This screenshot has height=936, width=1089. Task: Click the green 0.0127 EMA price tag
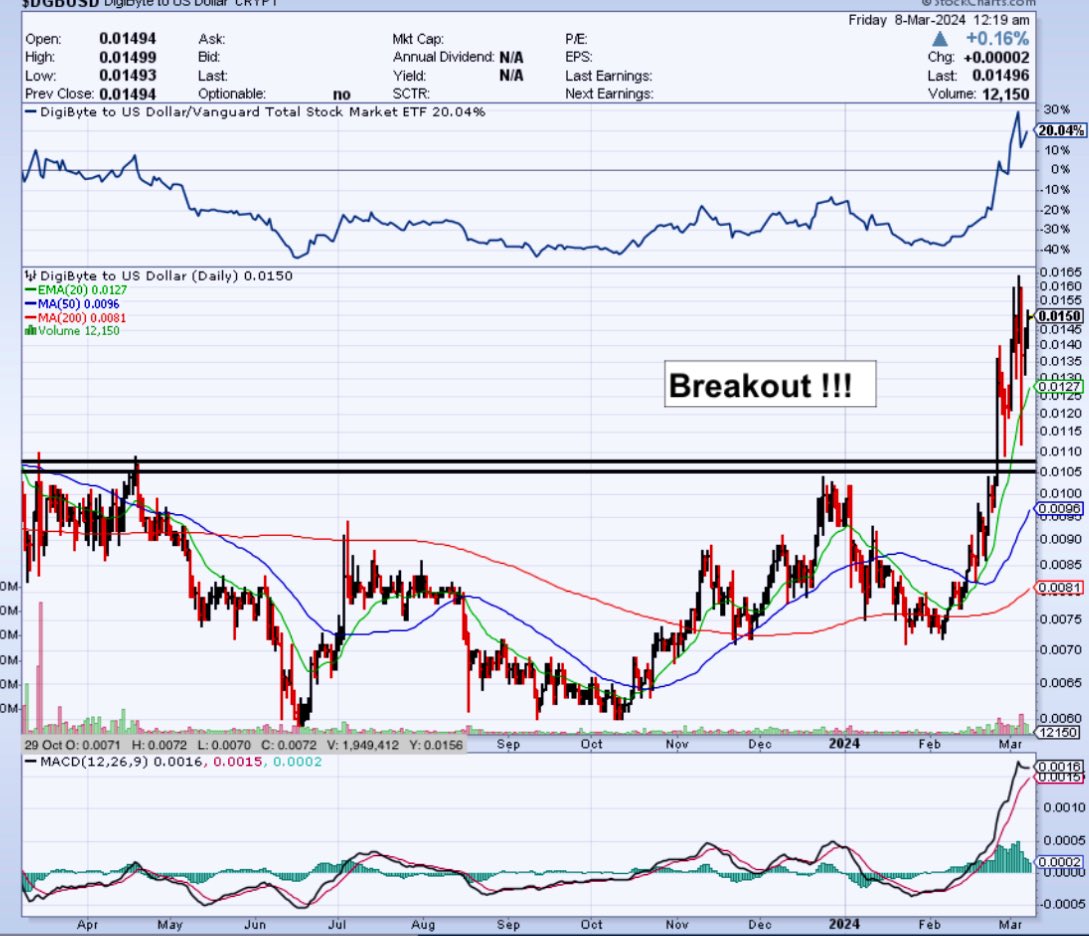[1054, 387]
